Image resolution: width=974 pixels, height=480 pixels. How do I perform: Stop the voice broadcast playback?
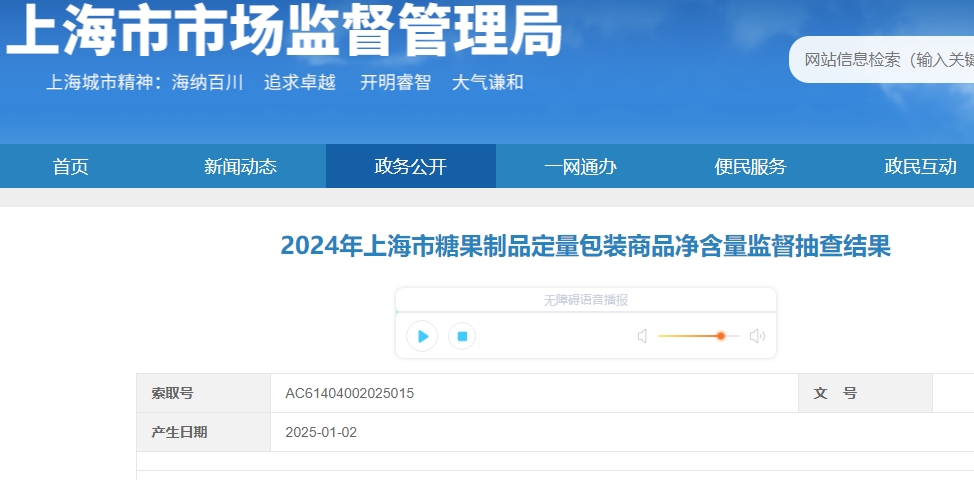click(x=462, y=336)
